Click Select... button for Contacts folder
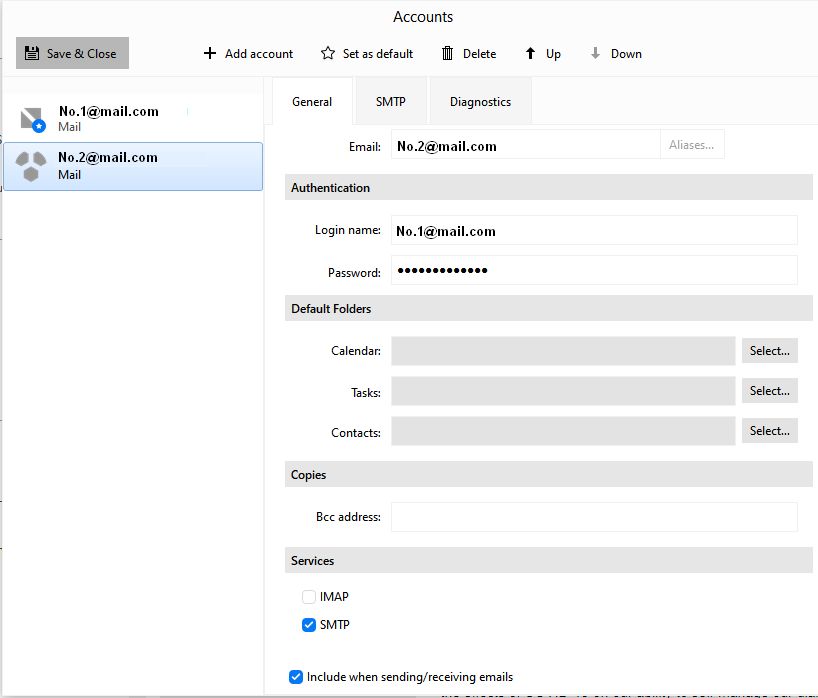The image size is (818, 698). [769, 431]
